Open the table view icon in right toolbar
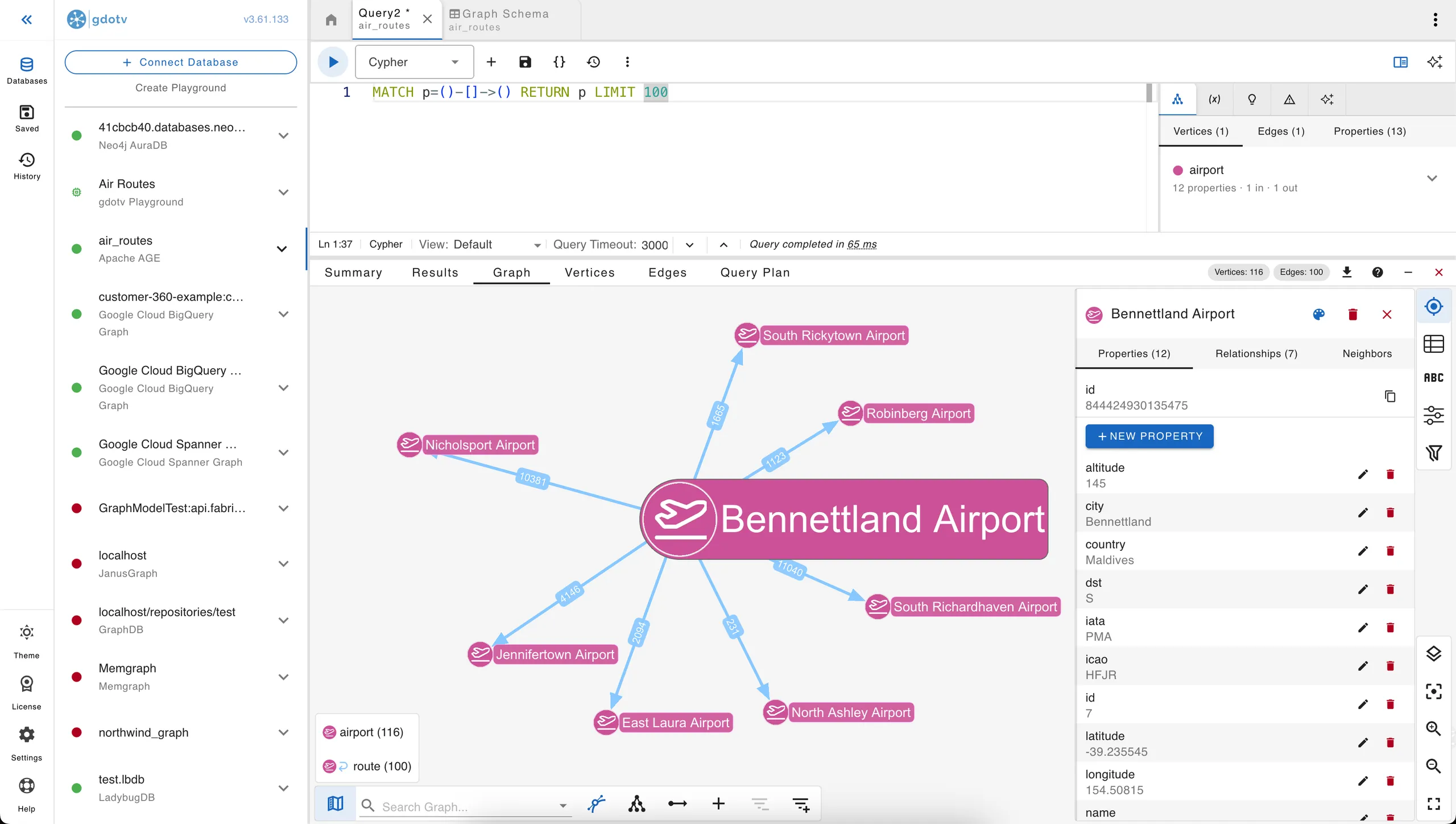1456x824 pixels. coord(1433,344)
